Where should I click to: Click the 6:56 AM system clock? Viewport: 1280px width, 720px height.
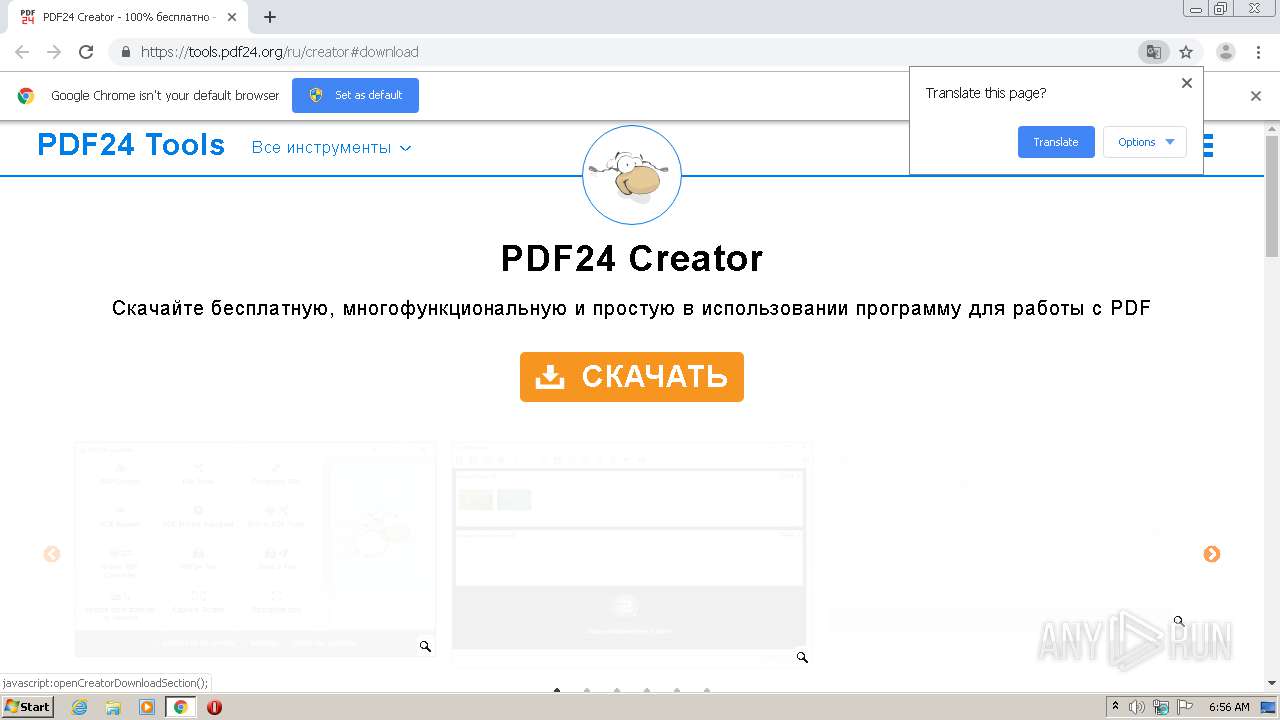click(x=1229, y=707)
